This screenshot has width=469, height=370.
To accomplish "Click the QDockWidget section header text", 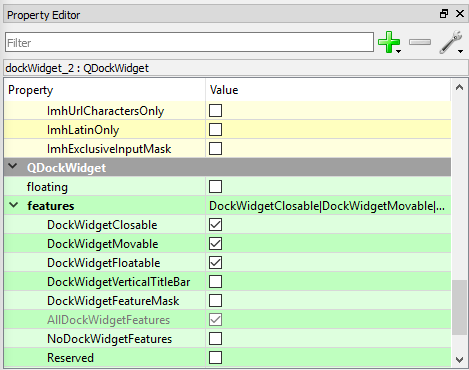I will 66,168.
